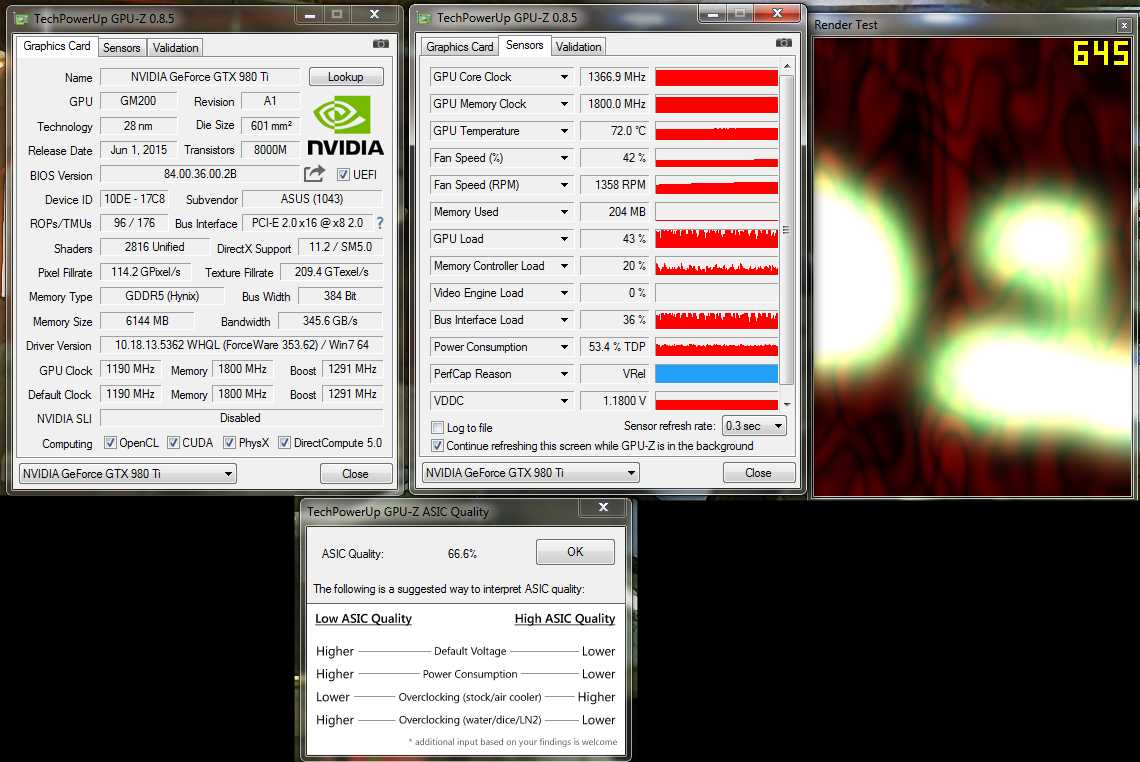Click the screenshot camera icon in Sensors window

pyautogui.click(x=783, y=44)
